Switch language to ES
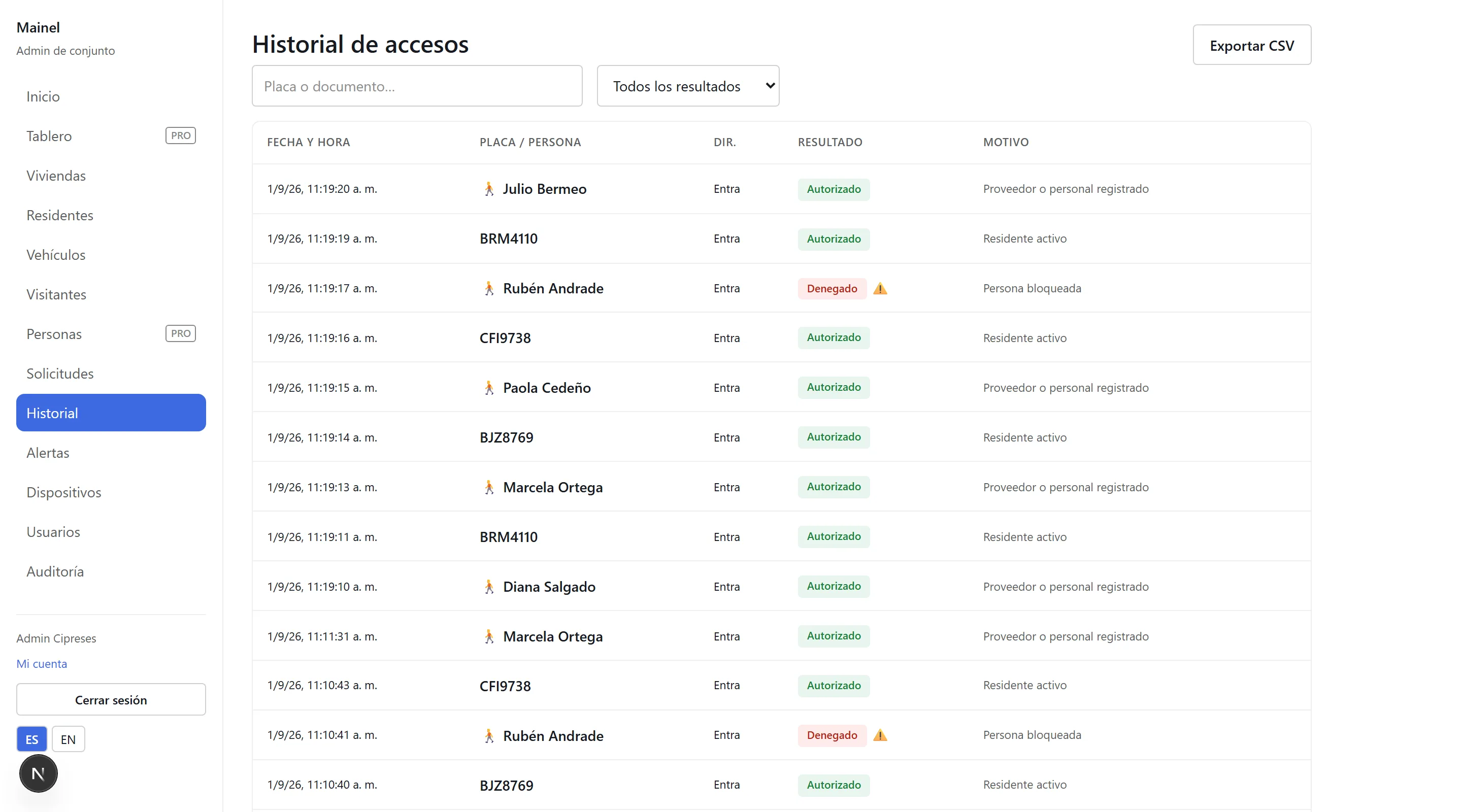Image resolution: width=1462 pixels, height=812 pixels. (x=32, y=739)
